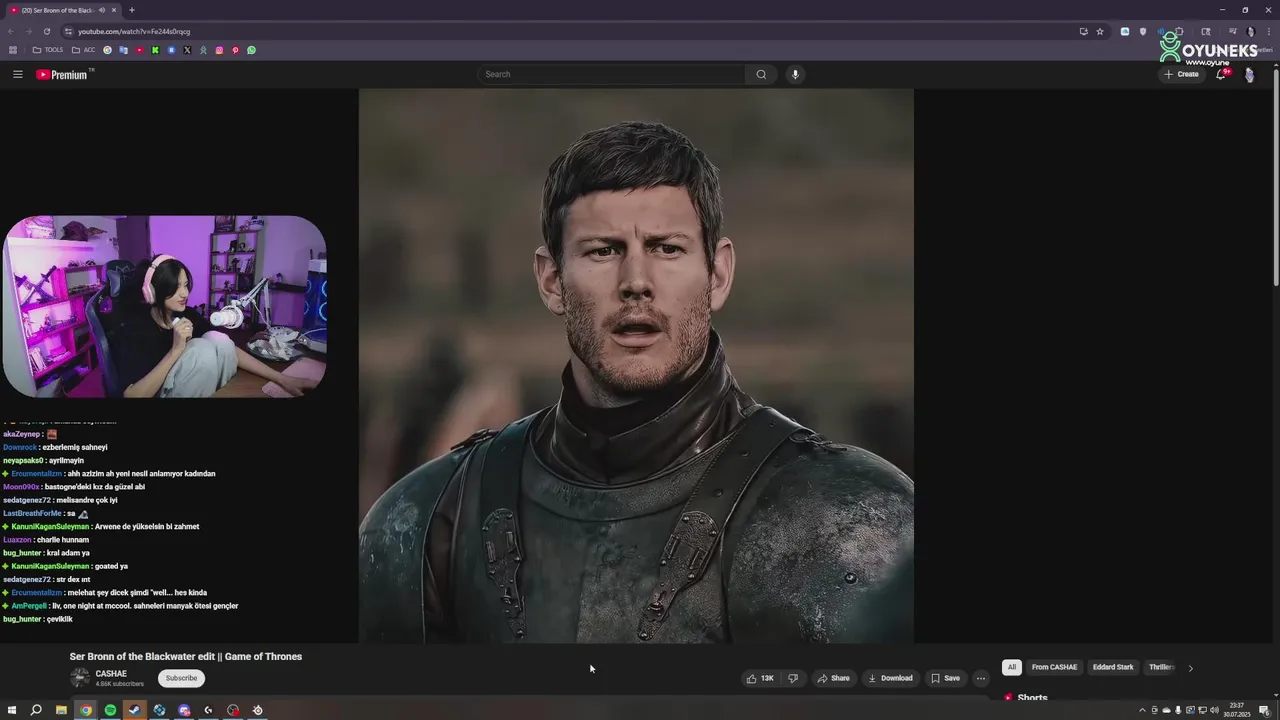Screen dimensions: 1280x720
Task: Open File Explorer from taskbar
Action: [61, 710]
